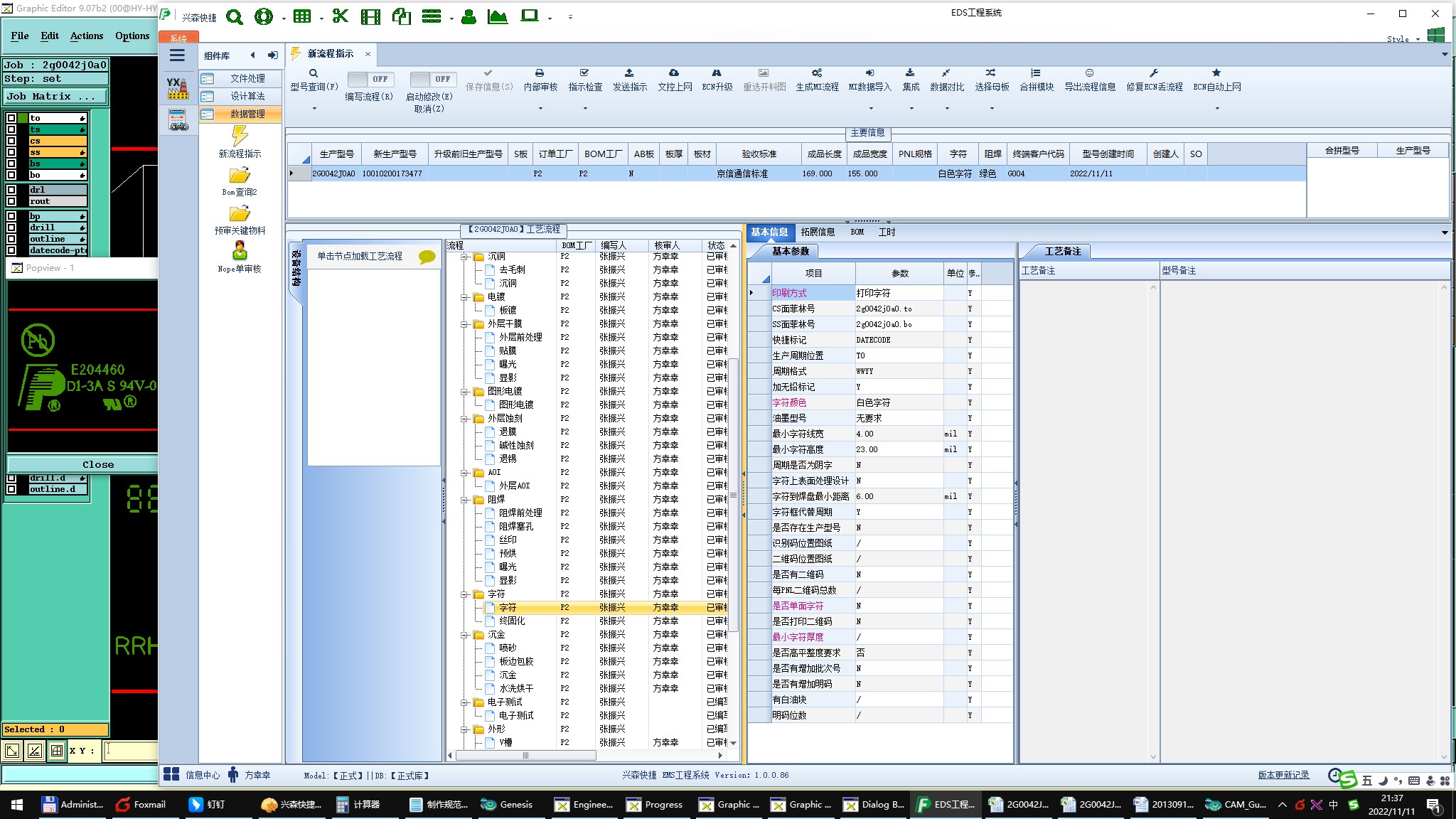Switch to the 拓展信息 tab
1456x819 pixels.
click(x=818, y=232)
